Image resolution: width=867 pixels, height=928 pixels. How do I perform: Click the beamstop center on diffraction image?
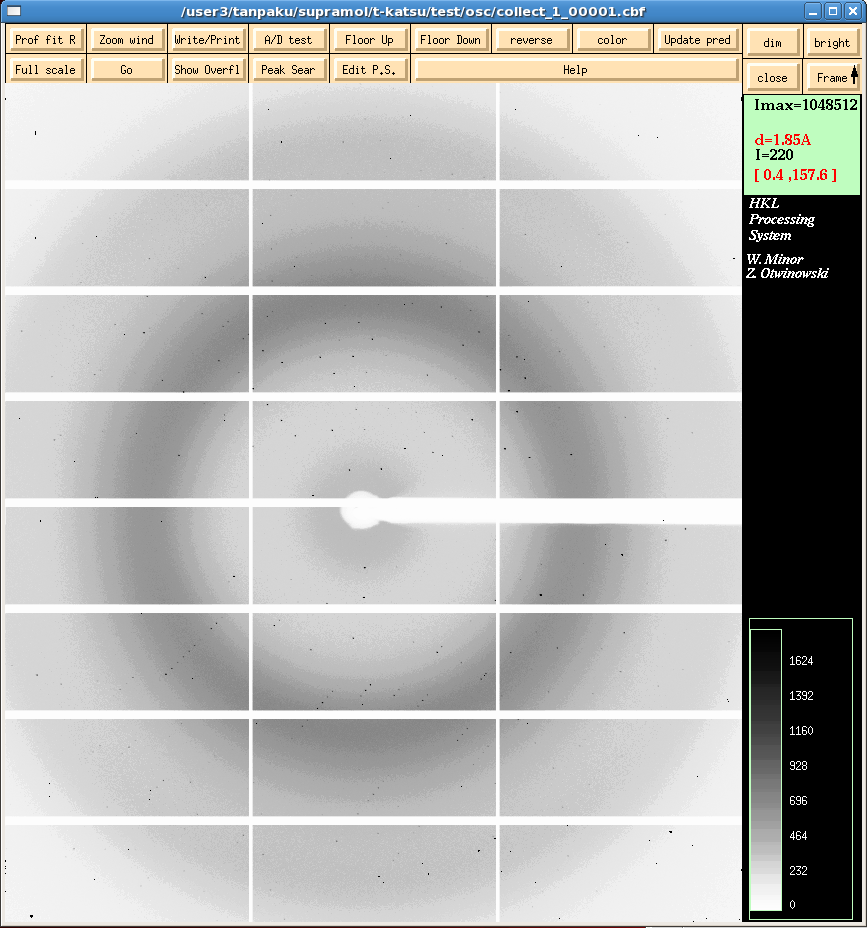(x=359, y=510)
